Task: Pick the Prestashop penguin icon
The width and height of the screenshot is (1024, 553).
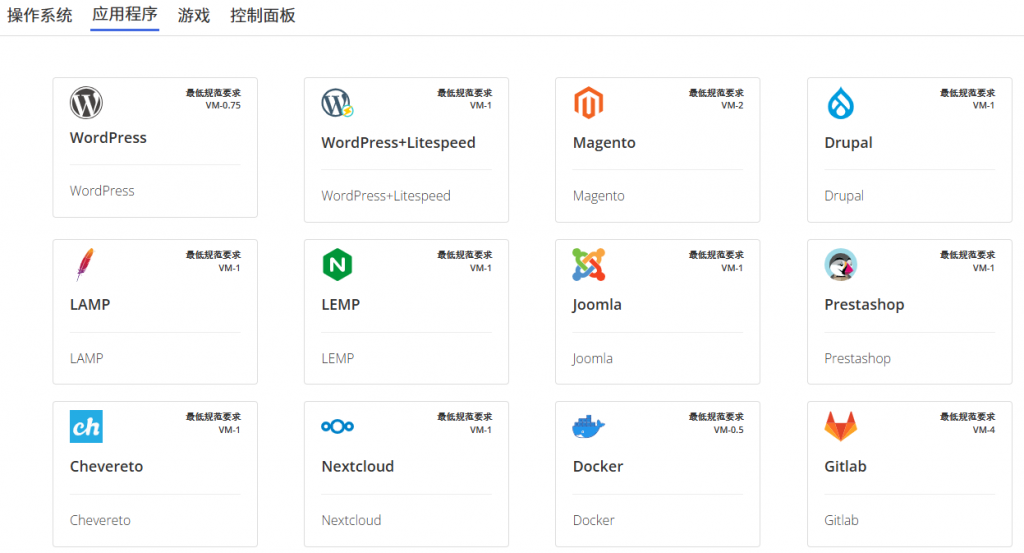Action: pyautogui.click(x=840, y=265)
